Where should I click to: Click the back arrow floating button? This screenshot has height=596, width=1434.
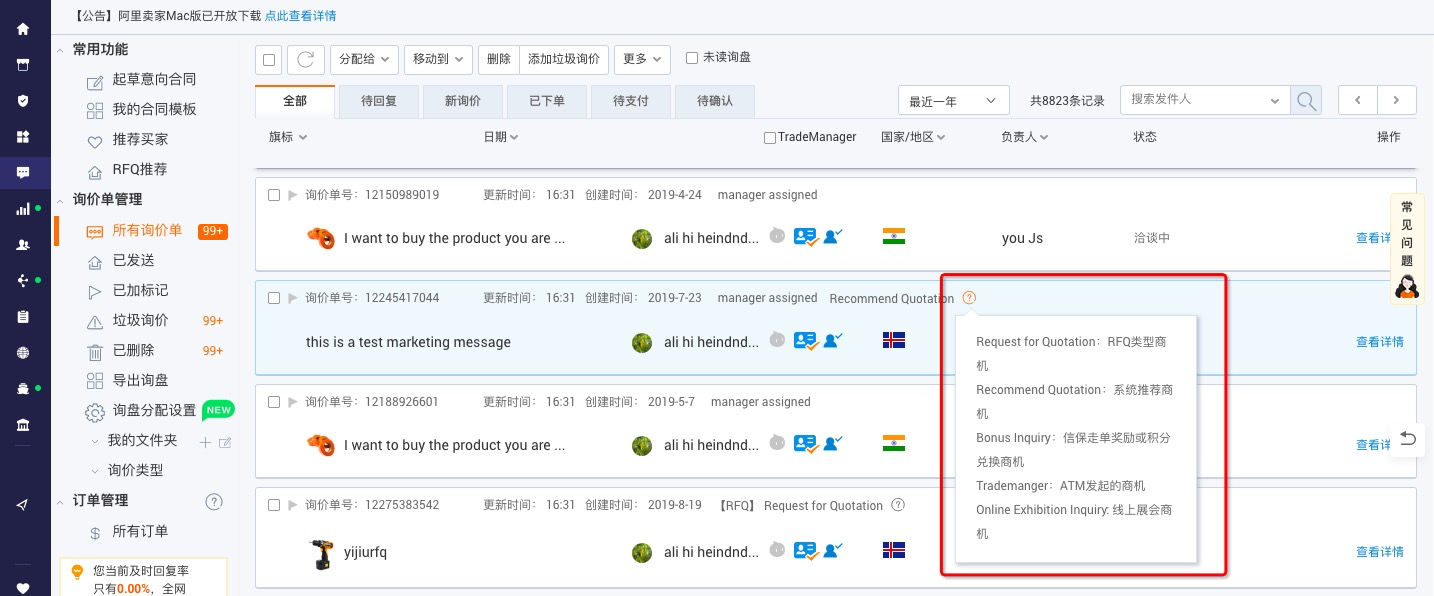1408,438
